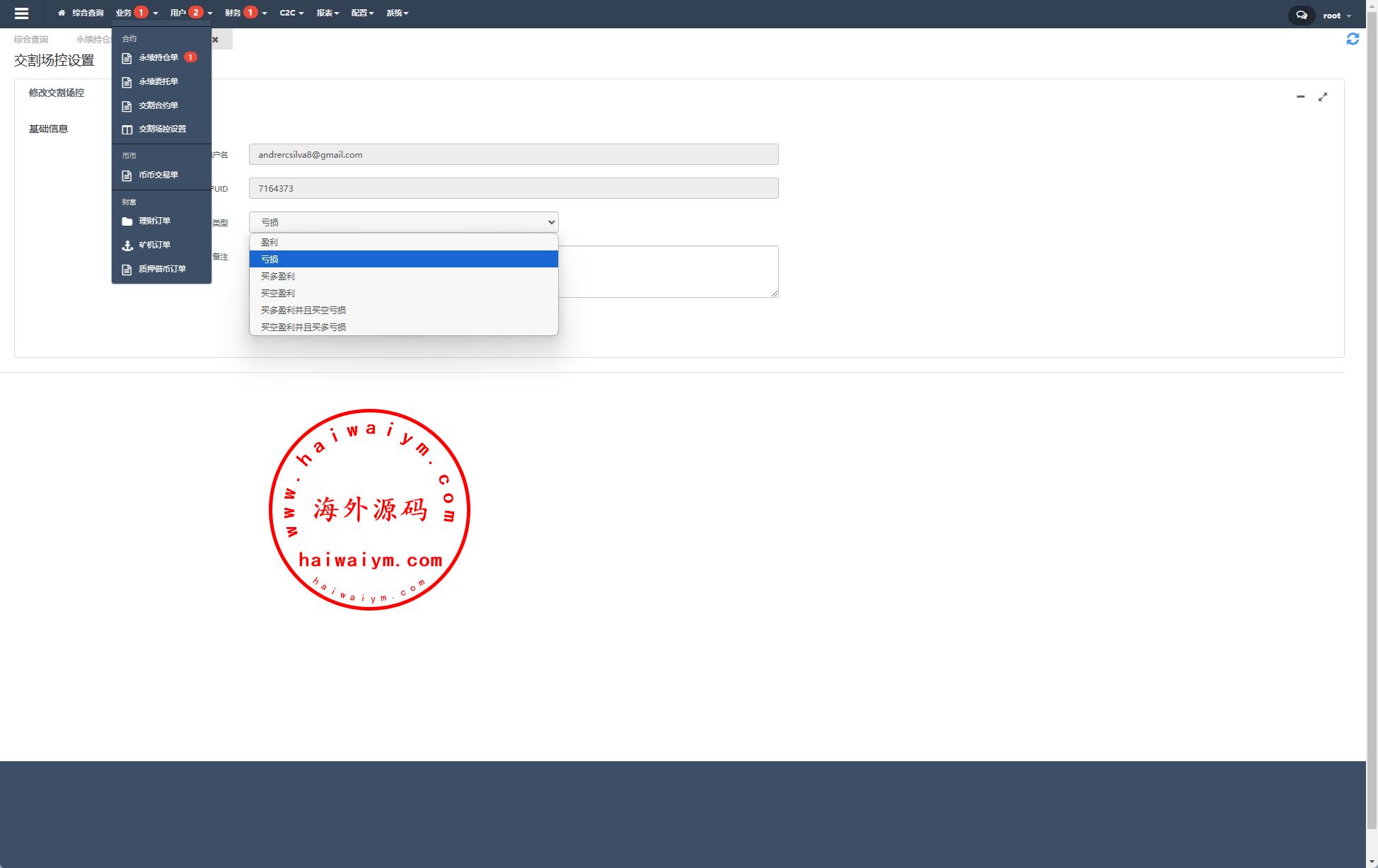Viewport: 1378px width, 868px height.
Task: Open 质押借币订单 from the menu
Action: [x=162, y=269]
